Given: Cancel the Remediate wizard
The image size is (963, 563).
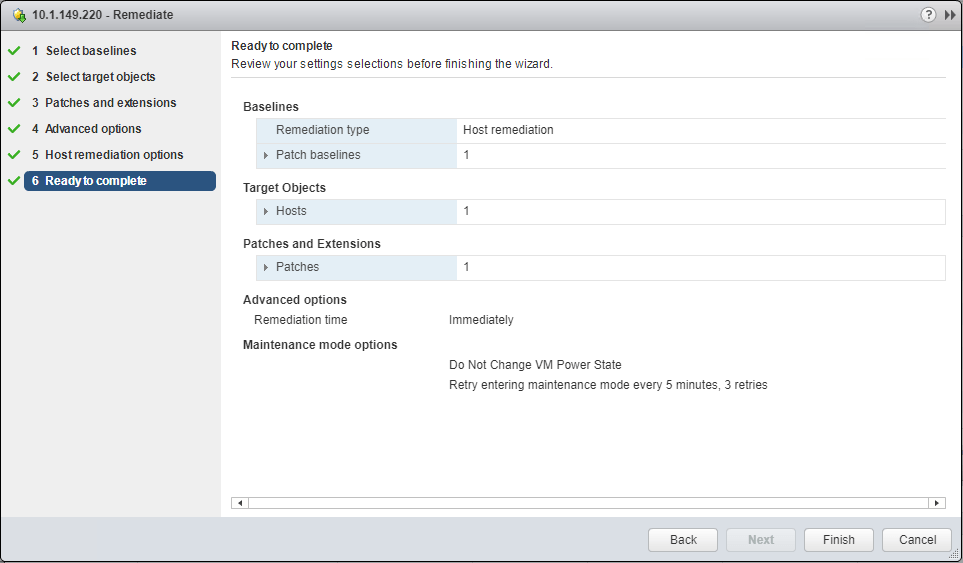Looking at the screenshot, I should click(917, 540).
